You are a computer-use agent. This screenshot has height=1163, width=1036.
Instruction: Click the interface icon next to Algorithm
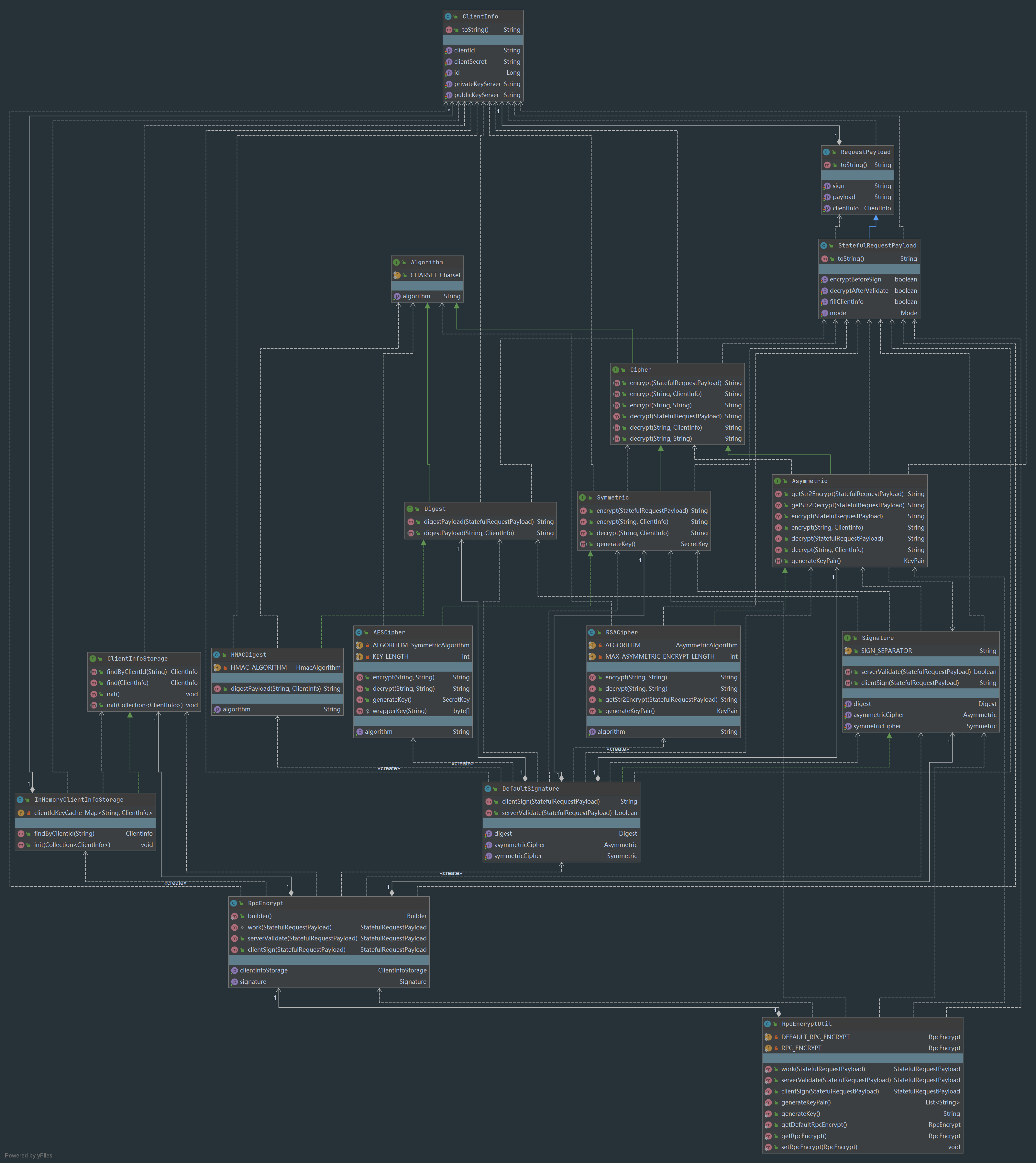click(397, 262)
